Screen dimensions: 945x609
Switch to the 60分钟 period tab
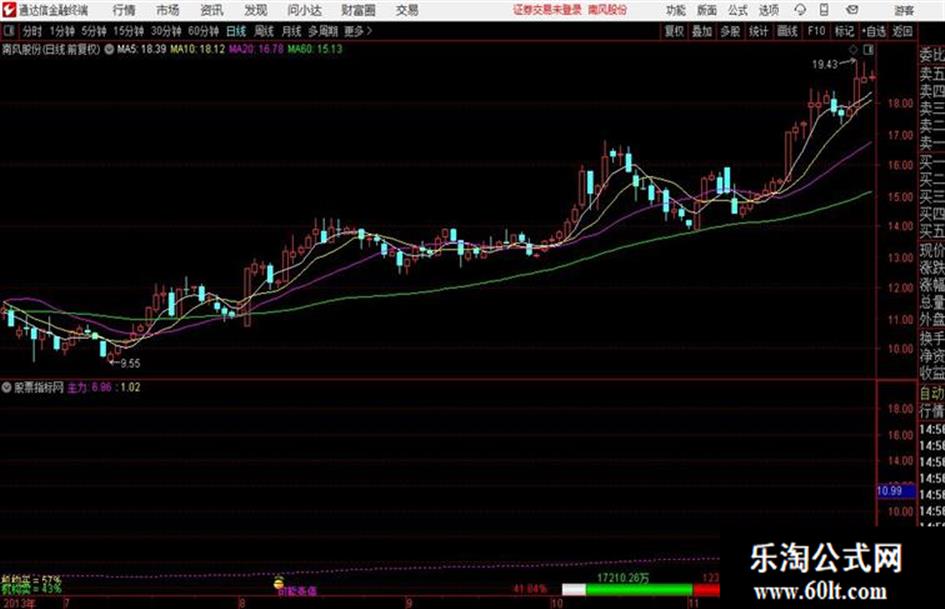tap(203, 31)
